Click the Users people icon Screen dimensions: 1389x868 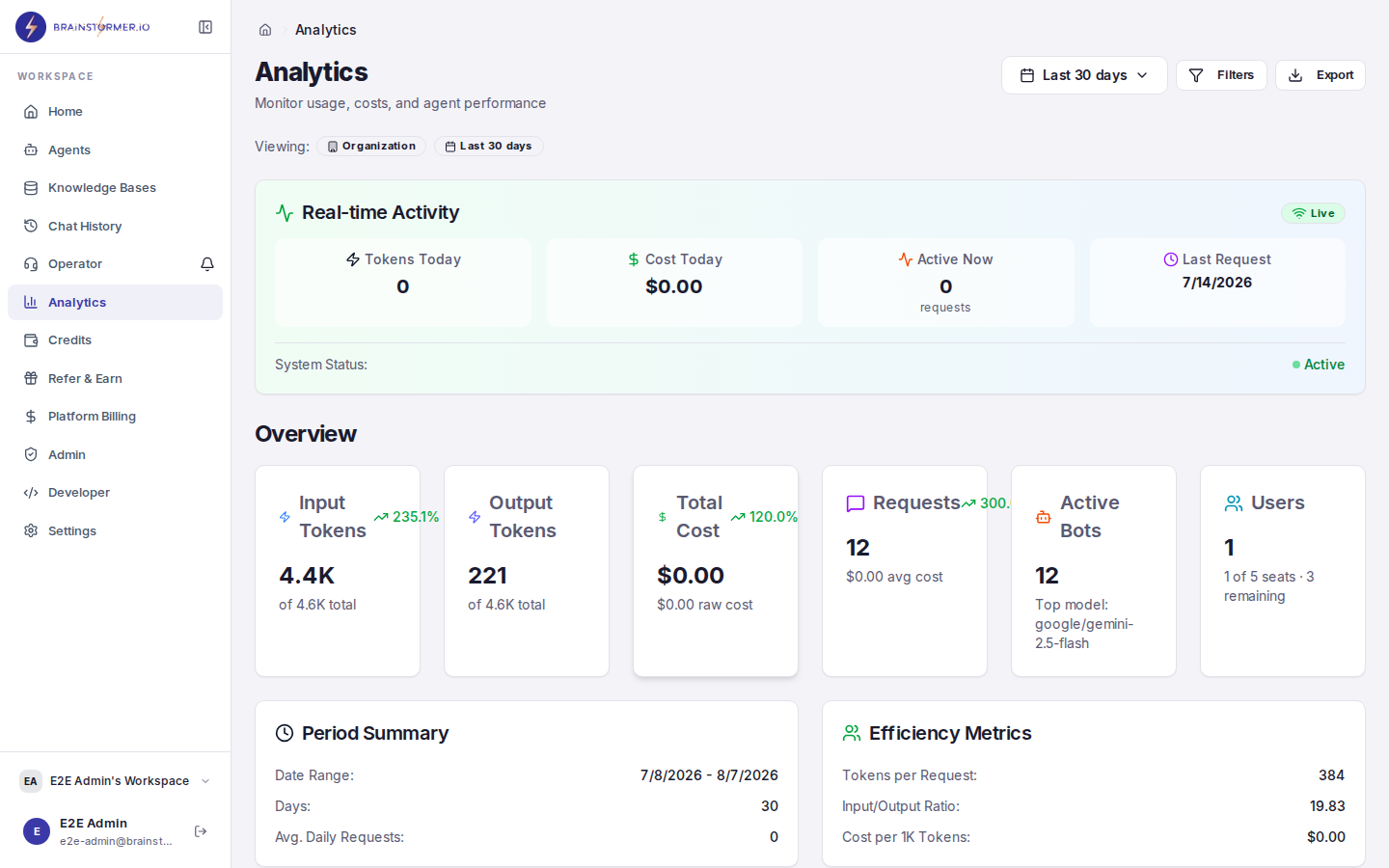pyautogui.click(x=1234, y=503)
